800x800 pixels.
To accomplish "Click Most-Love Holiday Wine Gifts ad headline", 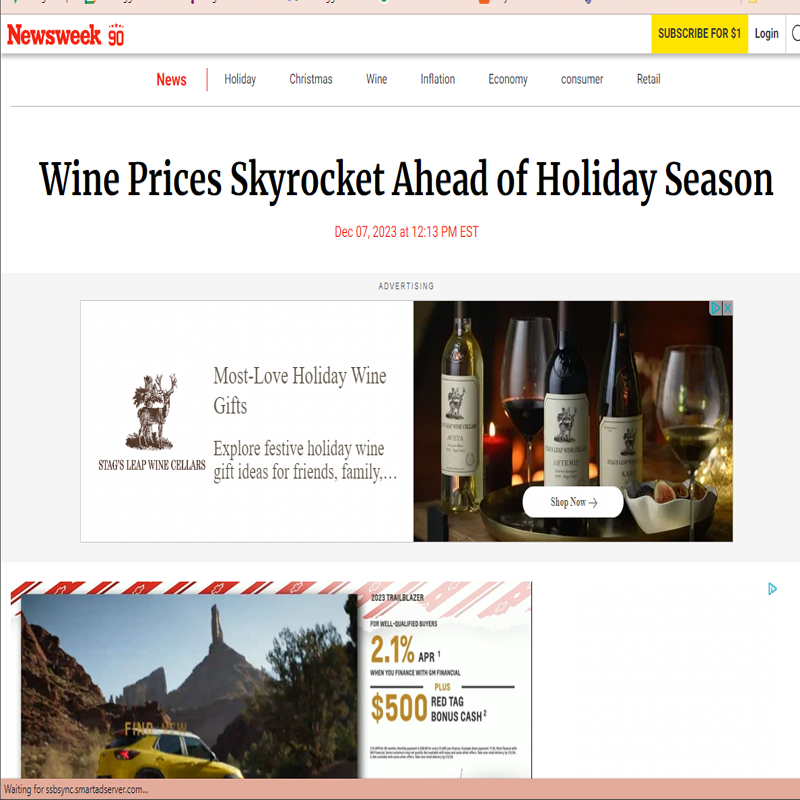I will pos(299,391).
